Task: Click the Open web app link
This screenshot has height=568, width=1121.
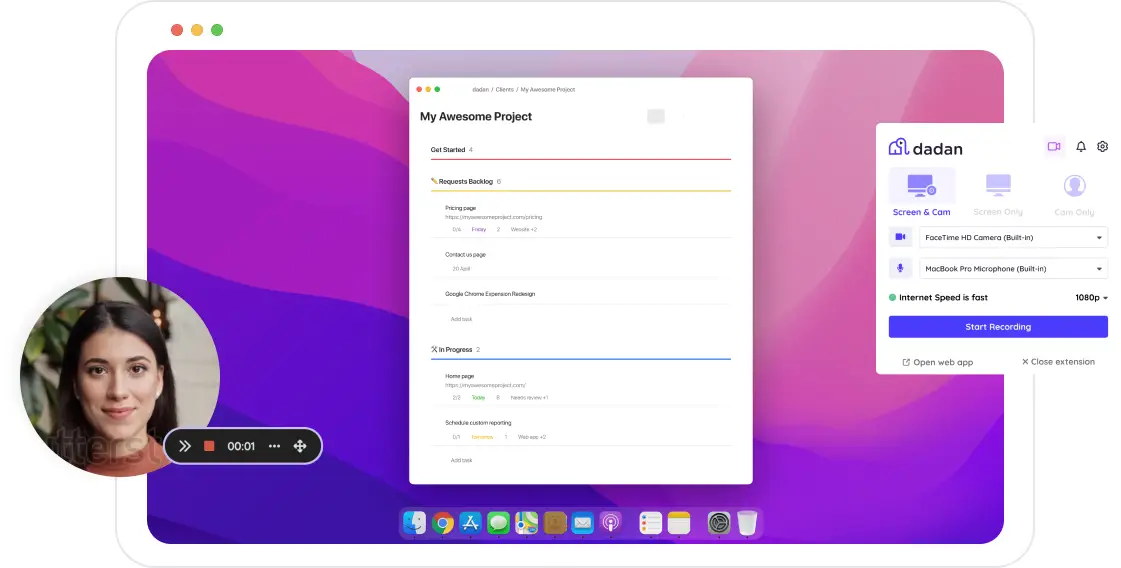Action: [x=937, y=362]
